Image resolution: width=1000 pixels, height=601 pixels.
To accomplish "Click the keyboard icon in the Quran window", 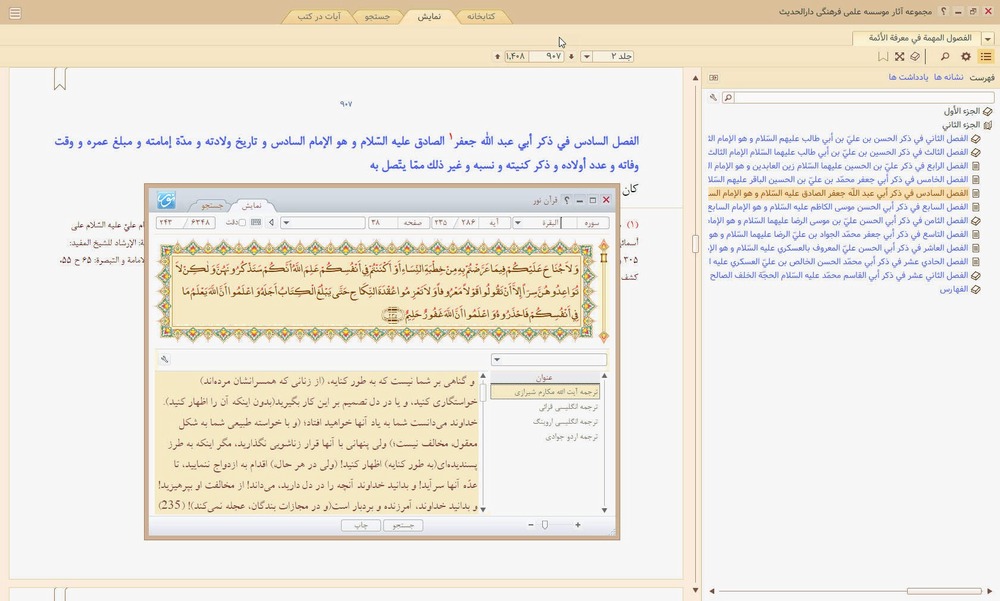I will pos(256,222).
